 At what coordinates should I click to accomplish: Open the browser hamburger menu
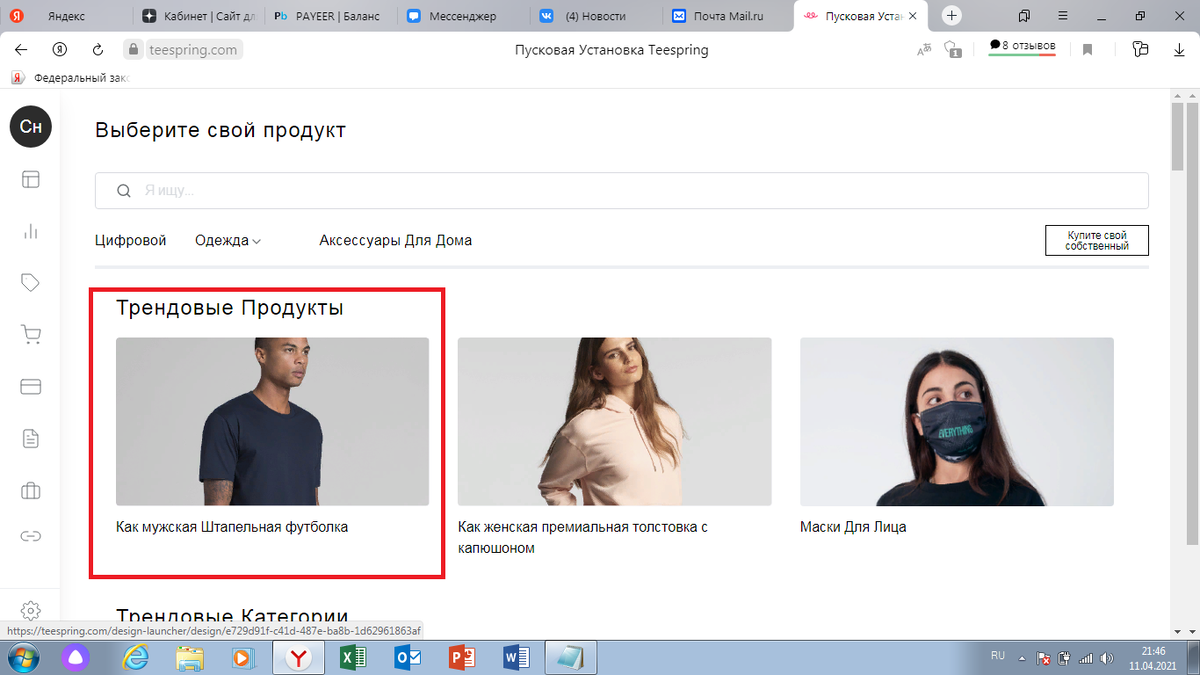click(x=1063, y=16)
